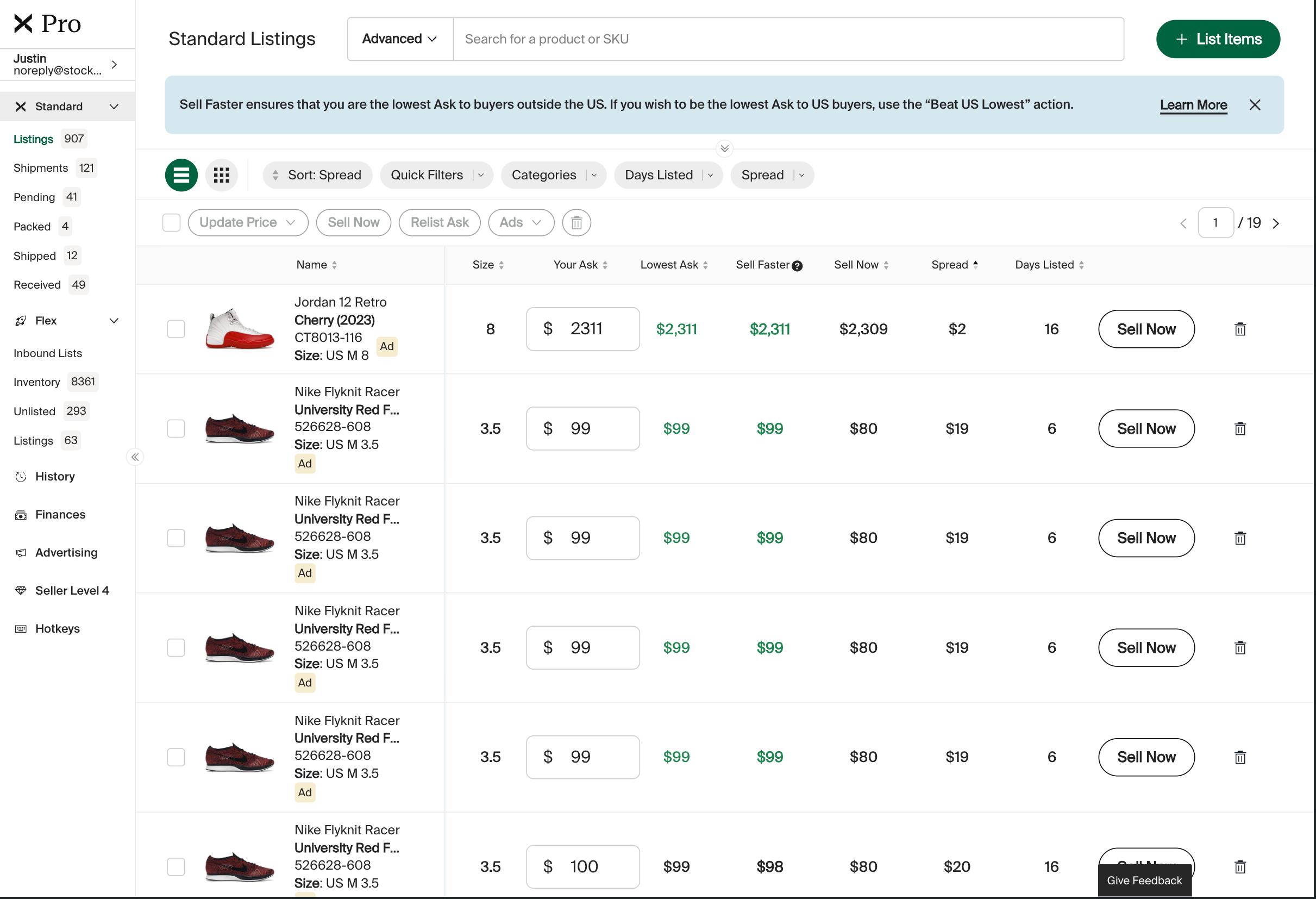This screenshot has width=1316, height=899.
Task: Open Shipments in the sidebar
Action: click(x=41, y=167)
